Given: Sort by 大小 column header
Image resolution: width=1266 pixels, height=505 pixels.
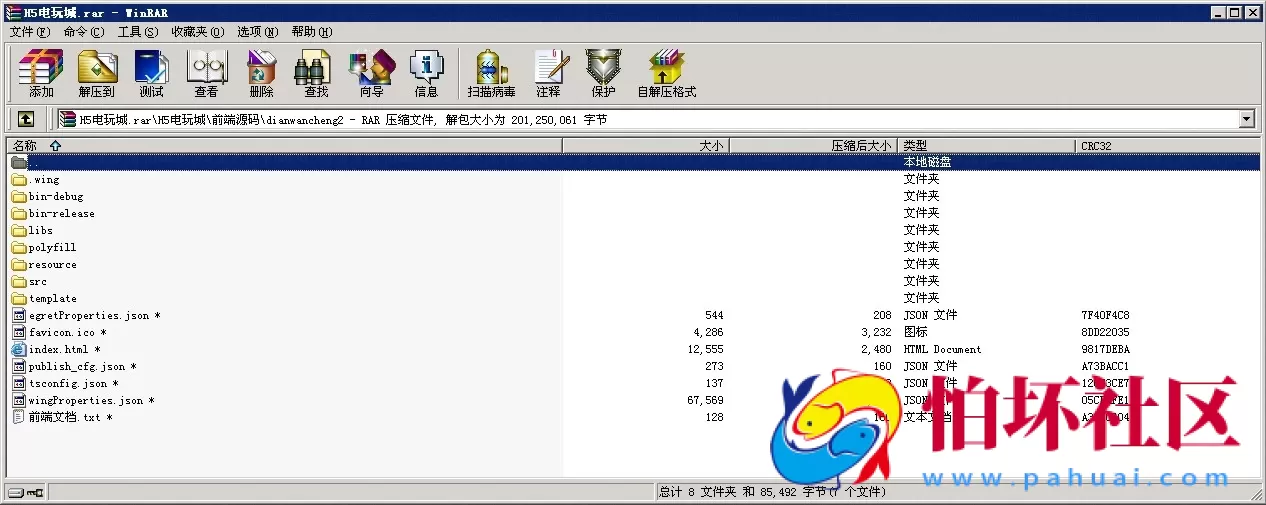Looking at the screenshot, I should coord(646,145).
